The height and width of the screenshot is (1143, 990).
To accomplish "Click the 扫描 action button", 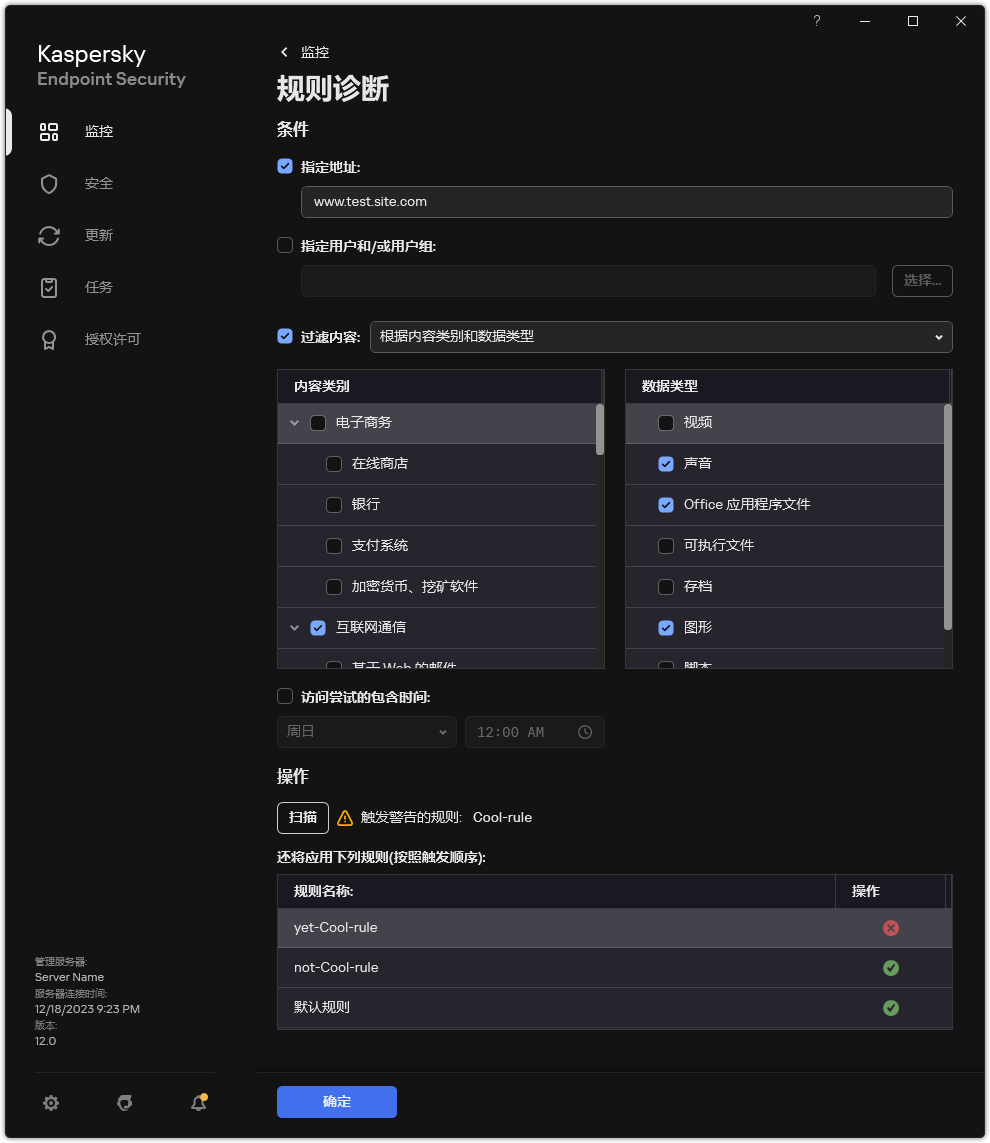I will click(x=302, y=817).
